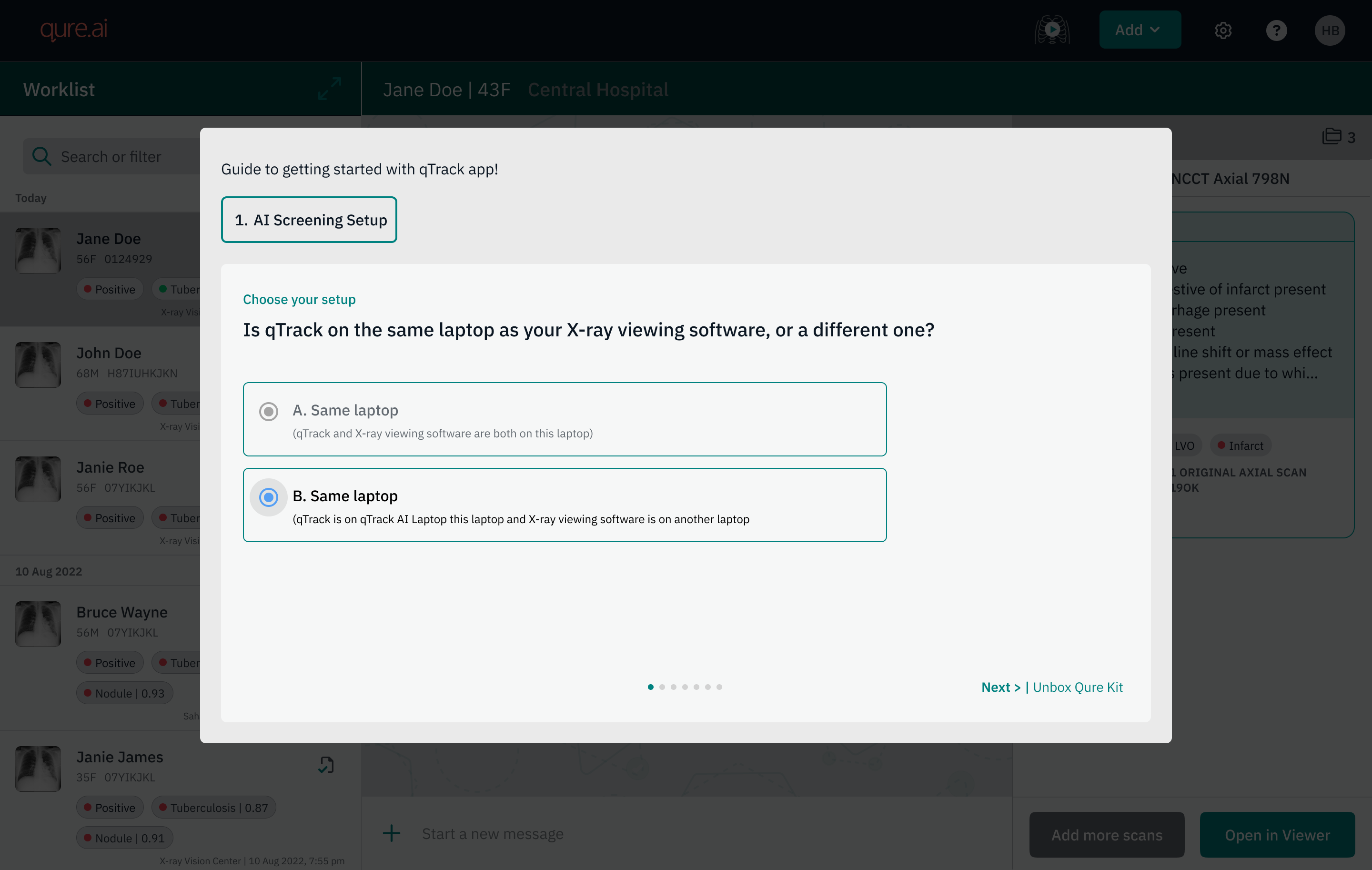Click Positive tag on Janie Roe row
The image size is (1372, 870).
click(x=110, y=517)
